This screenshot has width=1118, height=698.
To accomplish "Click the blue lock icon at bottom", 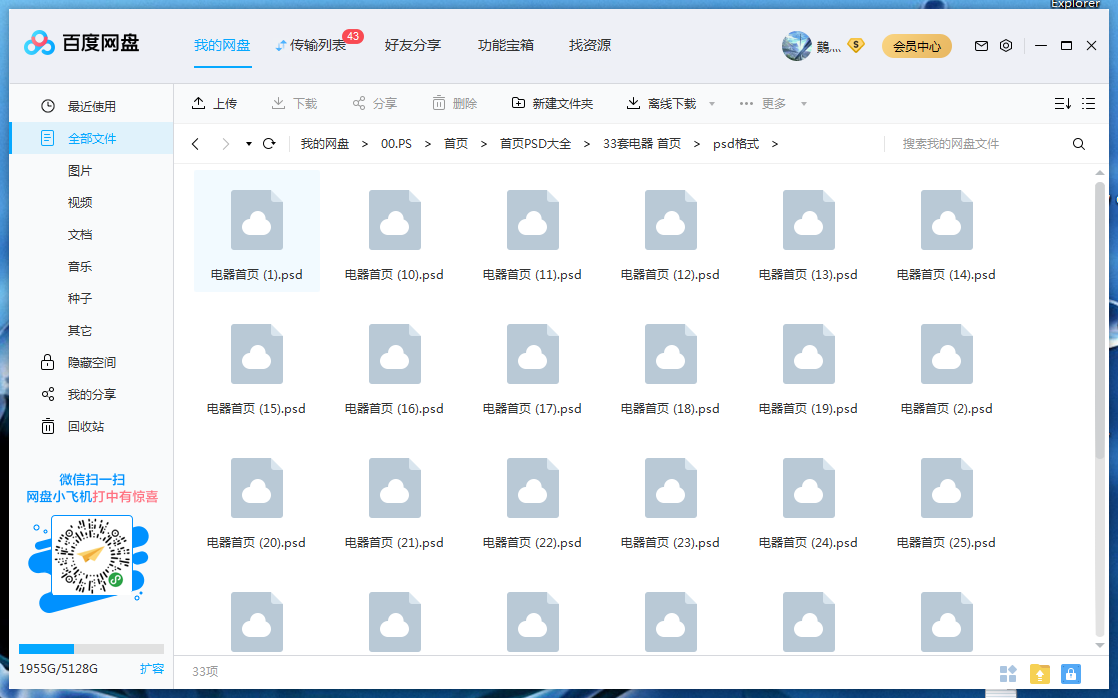I will click(1071, 674).
